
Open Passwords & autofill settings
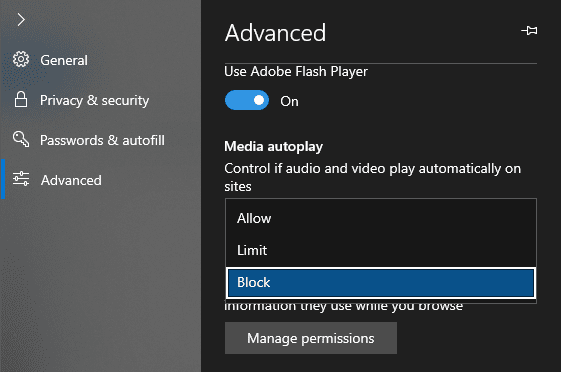point(102,140)
